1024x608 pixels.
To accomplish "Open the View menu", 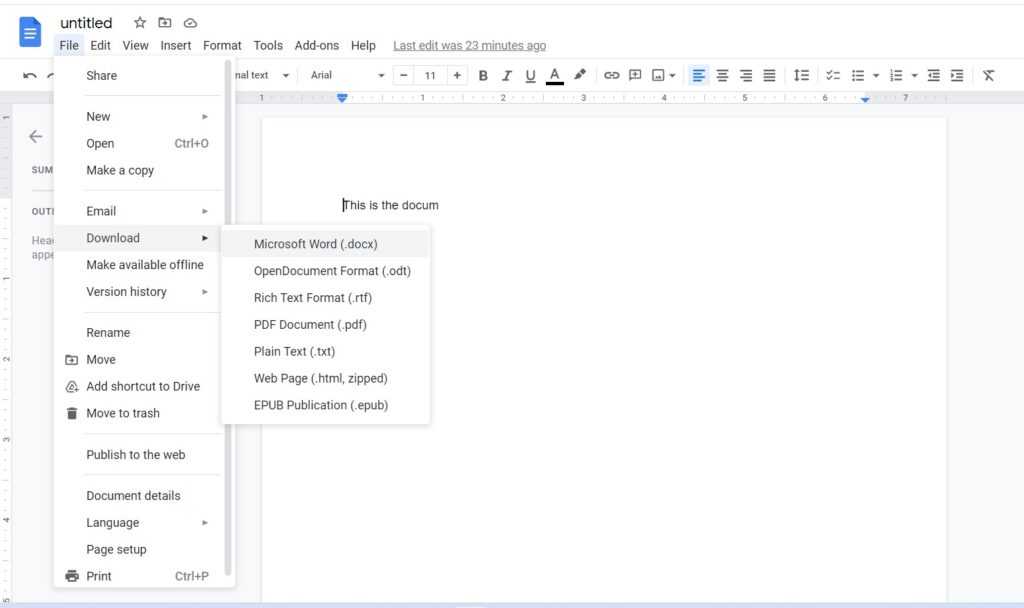I will (135, 45).
